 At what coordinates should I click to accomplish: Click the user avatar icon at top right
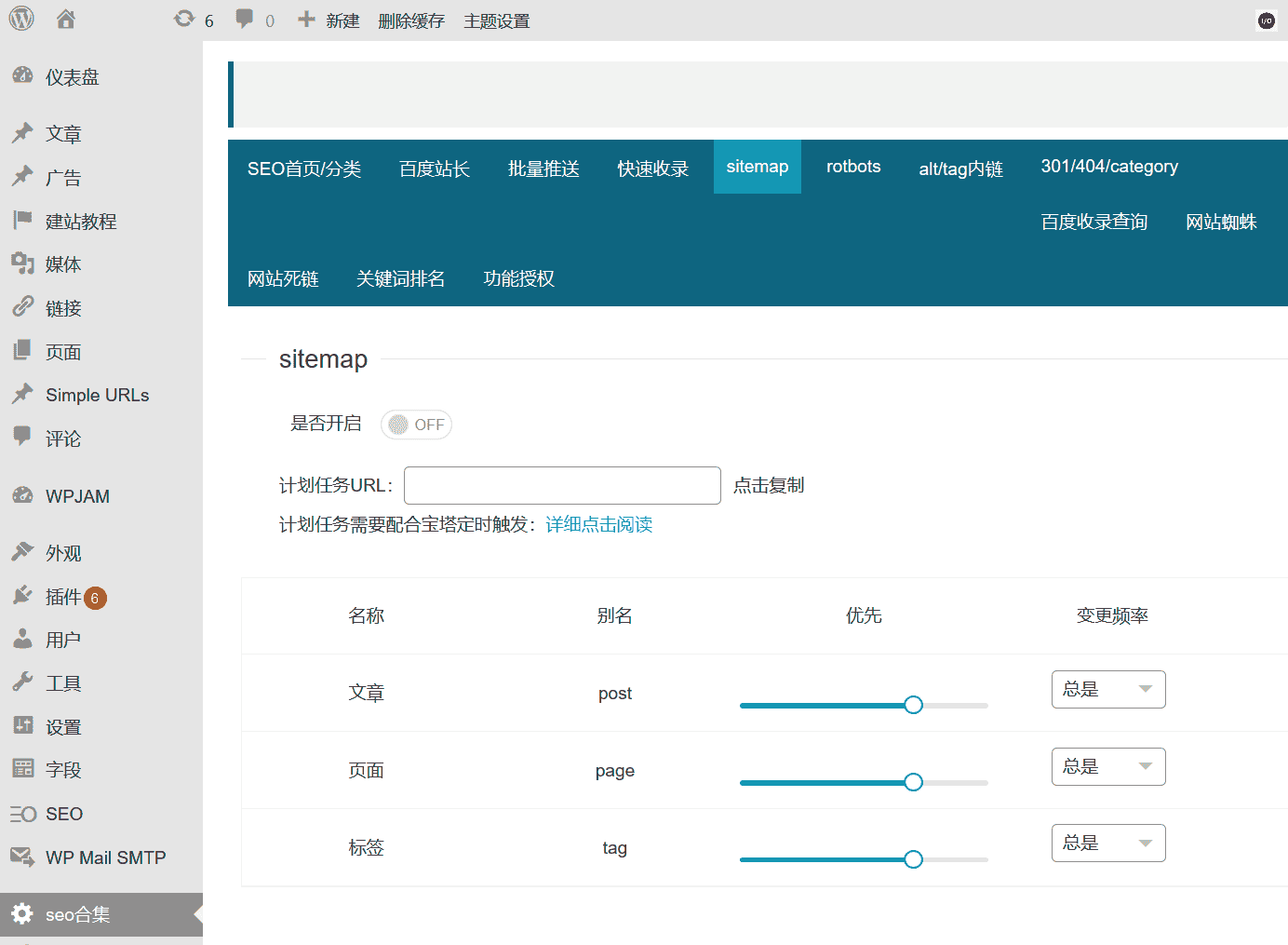pyautogui.click(x=1266, y=20)
